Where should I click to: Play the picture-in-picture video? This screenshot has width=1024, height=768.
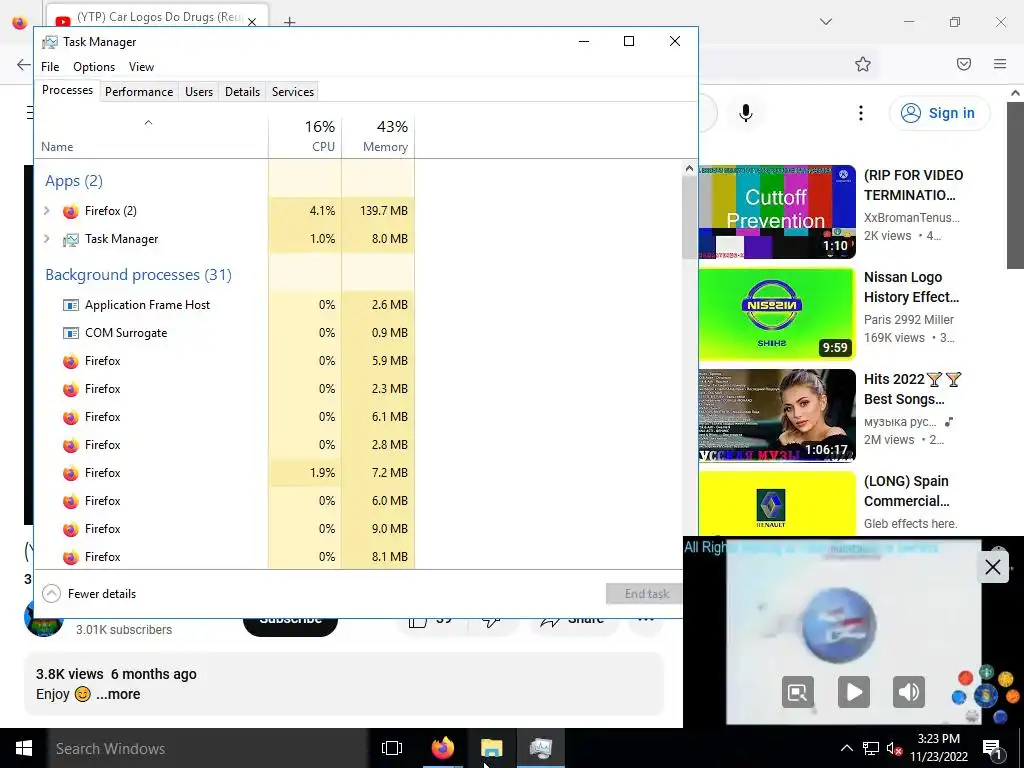854,692
